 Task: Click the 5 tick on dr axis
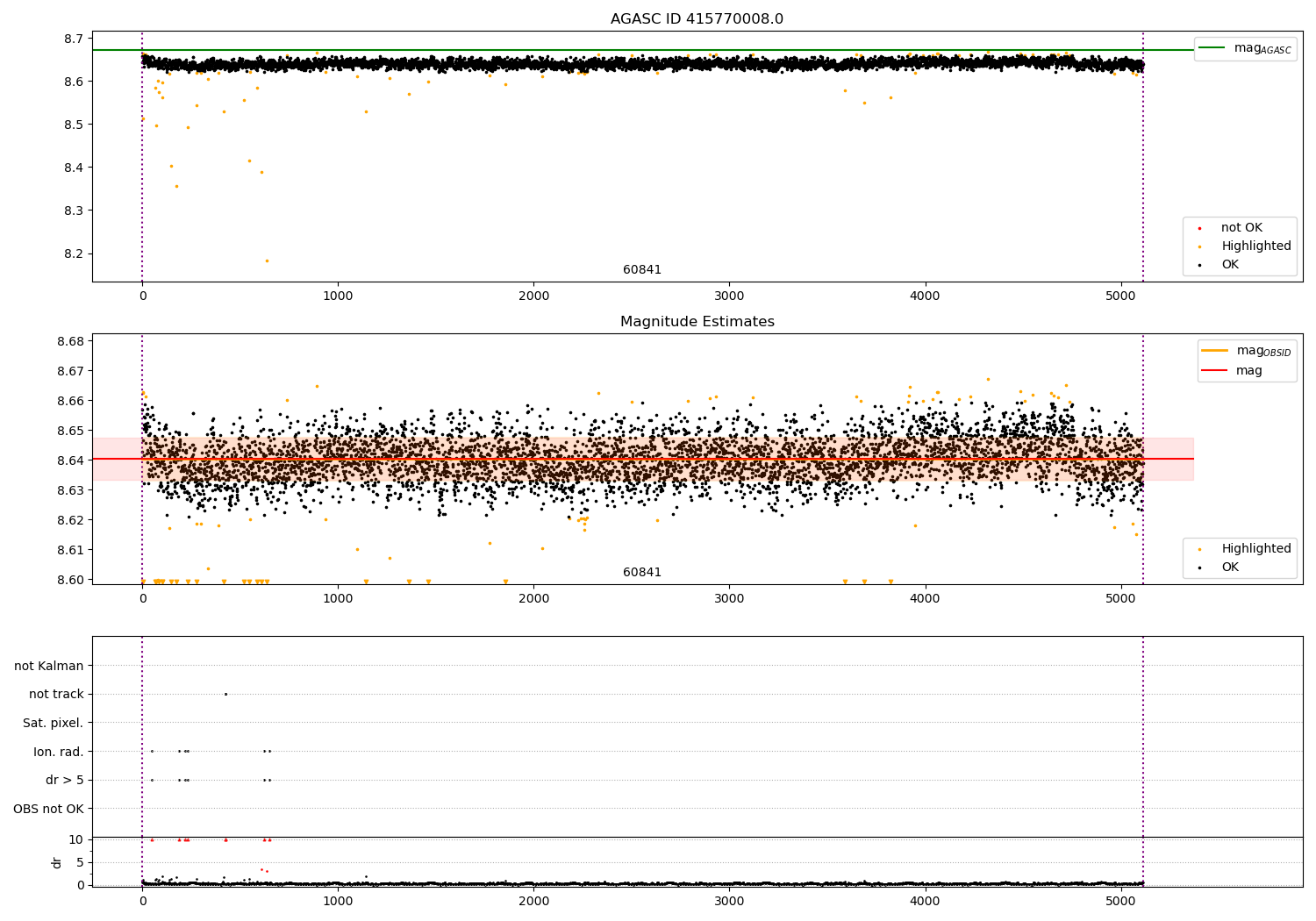[80, 862]
